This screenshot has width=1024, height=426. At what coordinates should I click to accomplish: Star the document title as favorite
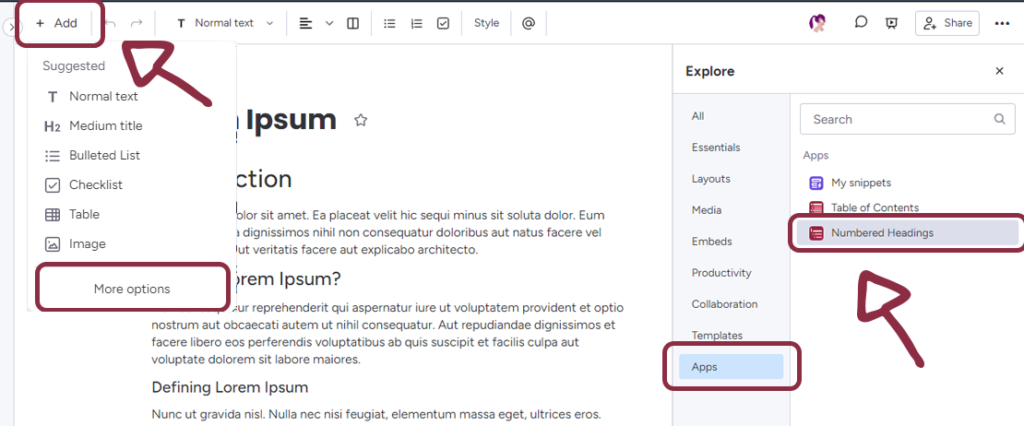pos(361,120)
